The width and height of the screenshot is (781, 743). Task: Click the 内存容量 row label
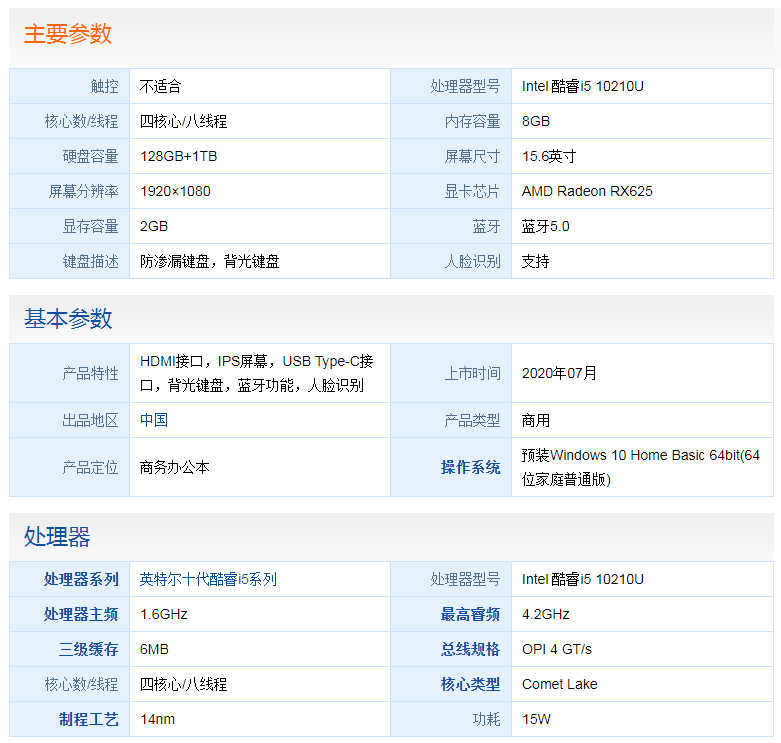(472, 121)
